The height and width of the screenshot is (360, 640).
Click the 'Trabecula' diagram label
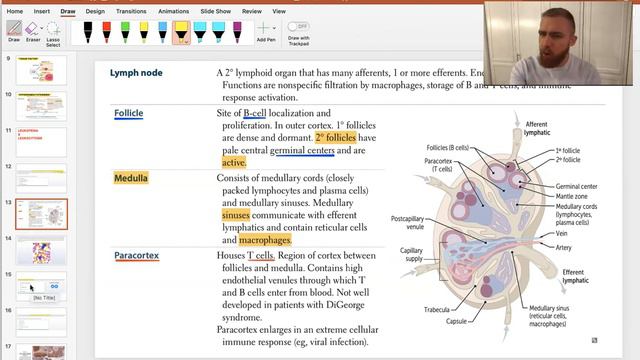pos(436,310)
